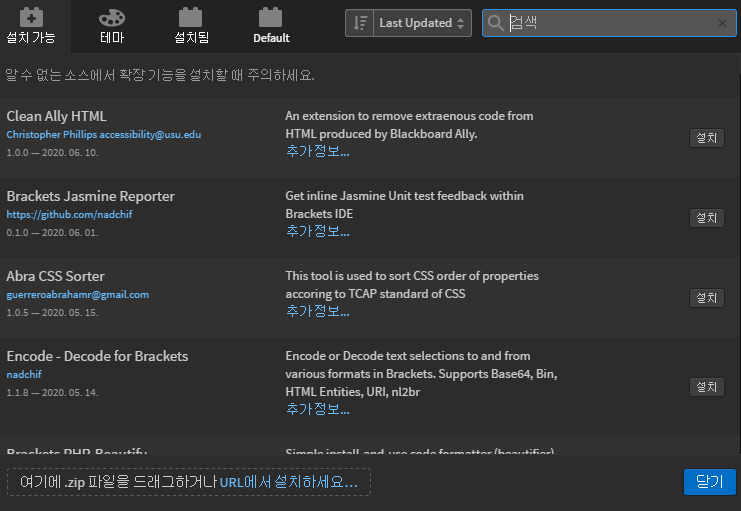The width and height of the screenshot is (741, 511).
Task: Click the .zip drag-and-drop install zone
Action: [189, 482]
